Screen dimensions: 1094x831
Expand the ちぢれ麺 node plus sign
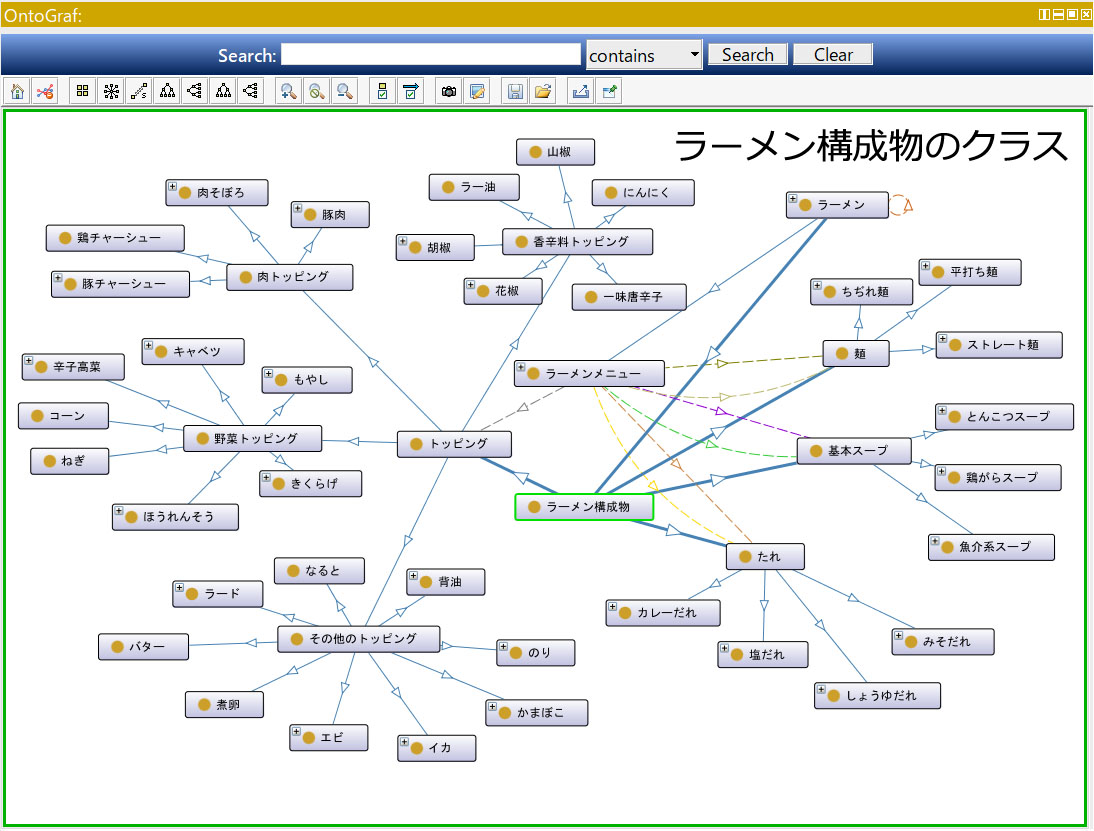(x=817, y=285)
